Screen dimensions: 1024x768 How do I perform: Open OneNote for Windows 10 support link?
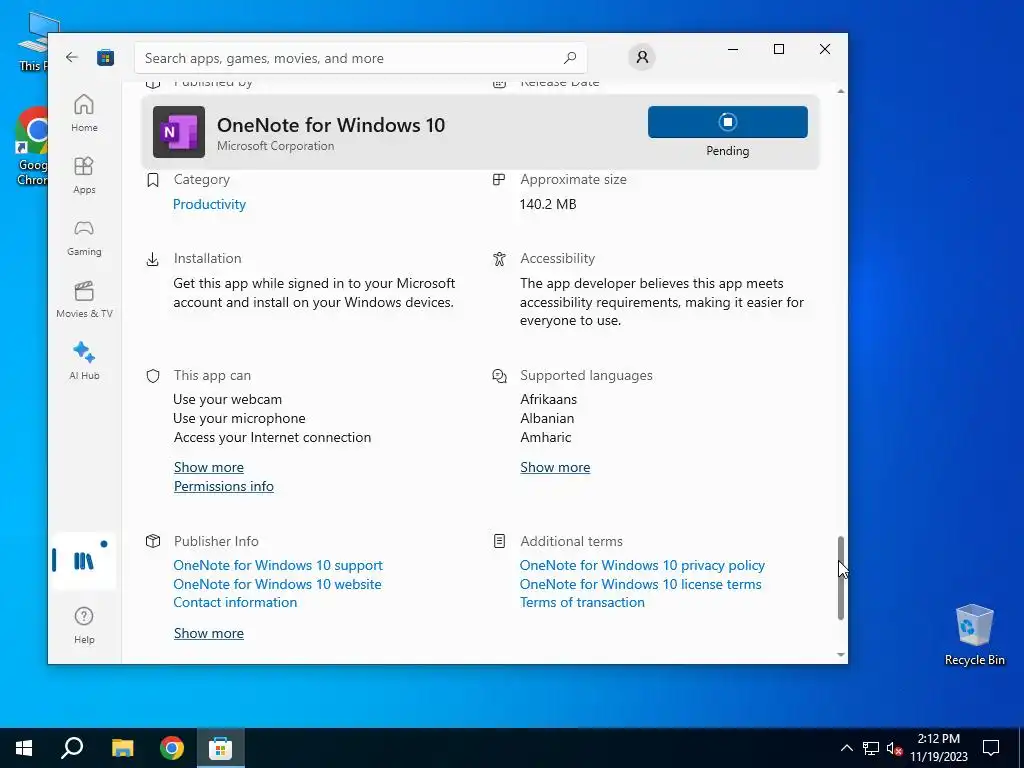tap(278, 565)
